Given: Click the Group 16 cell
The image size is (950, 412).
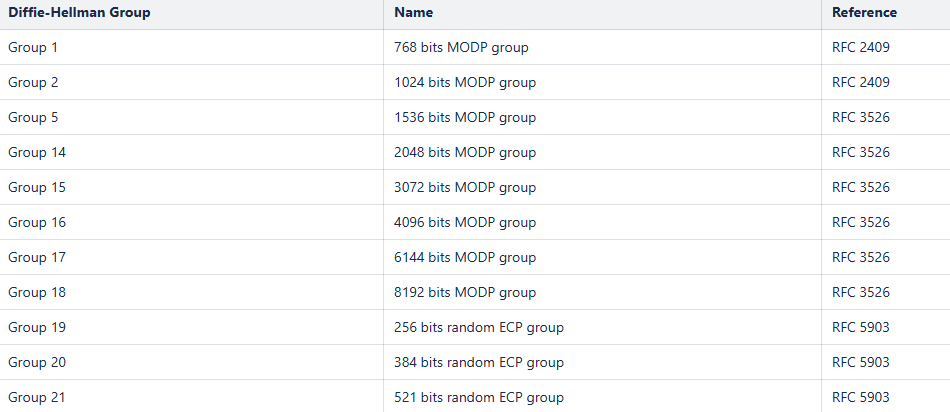Looking at the screenshot, I should click(37, 222).
